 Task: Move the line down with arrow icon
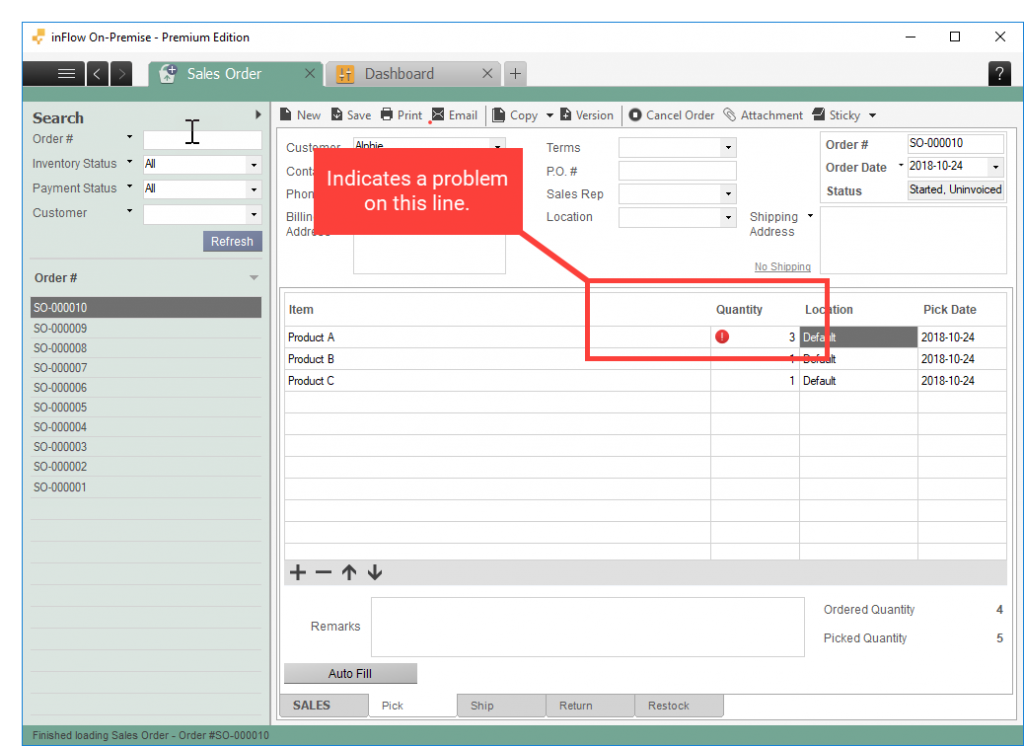click(x=375, y=573)
